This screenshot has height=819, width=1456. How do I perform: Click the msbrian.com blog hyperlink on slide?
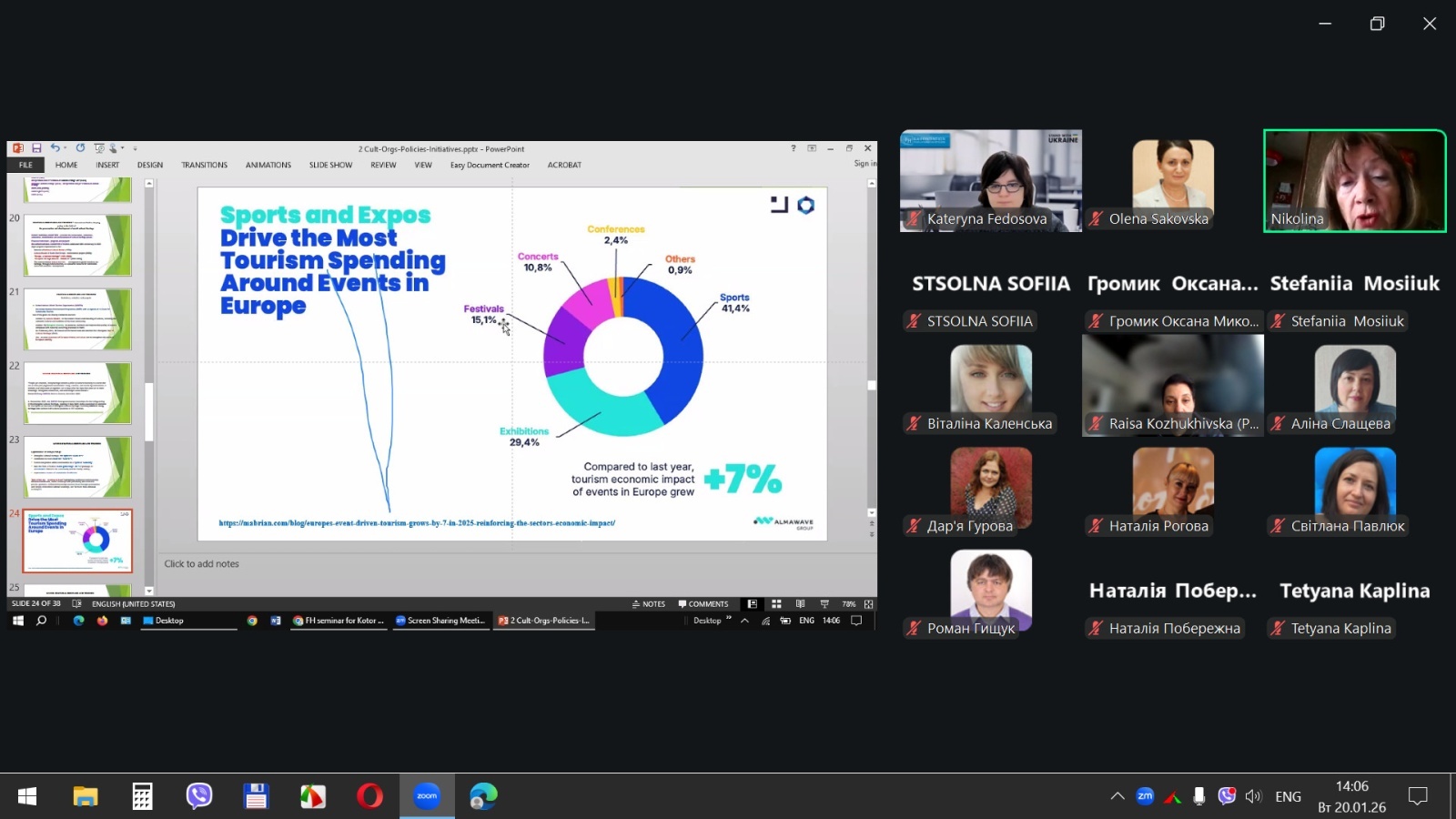417,523
